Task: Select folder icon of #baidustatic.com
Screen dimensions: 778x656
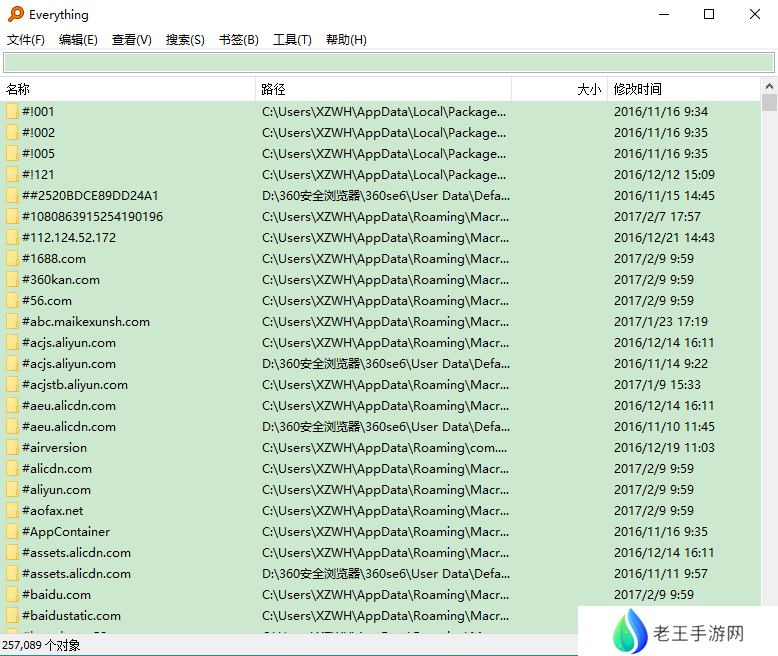Action: point(12,615)
